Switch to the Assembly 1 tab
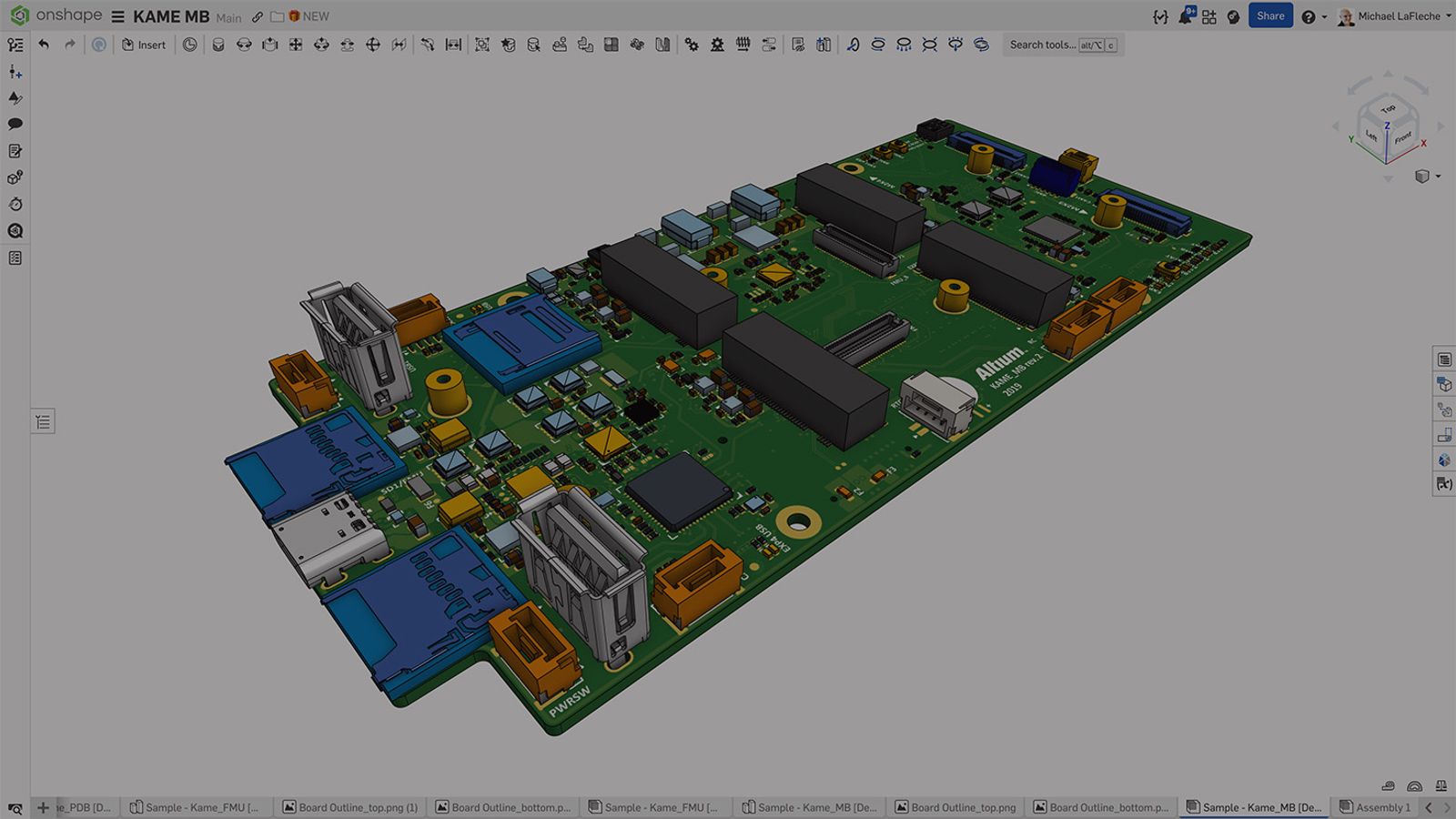1456x819 pixels. [1377, 807]
